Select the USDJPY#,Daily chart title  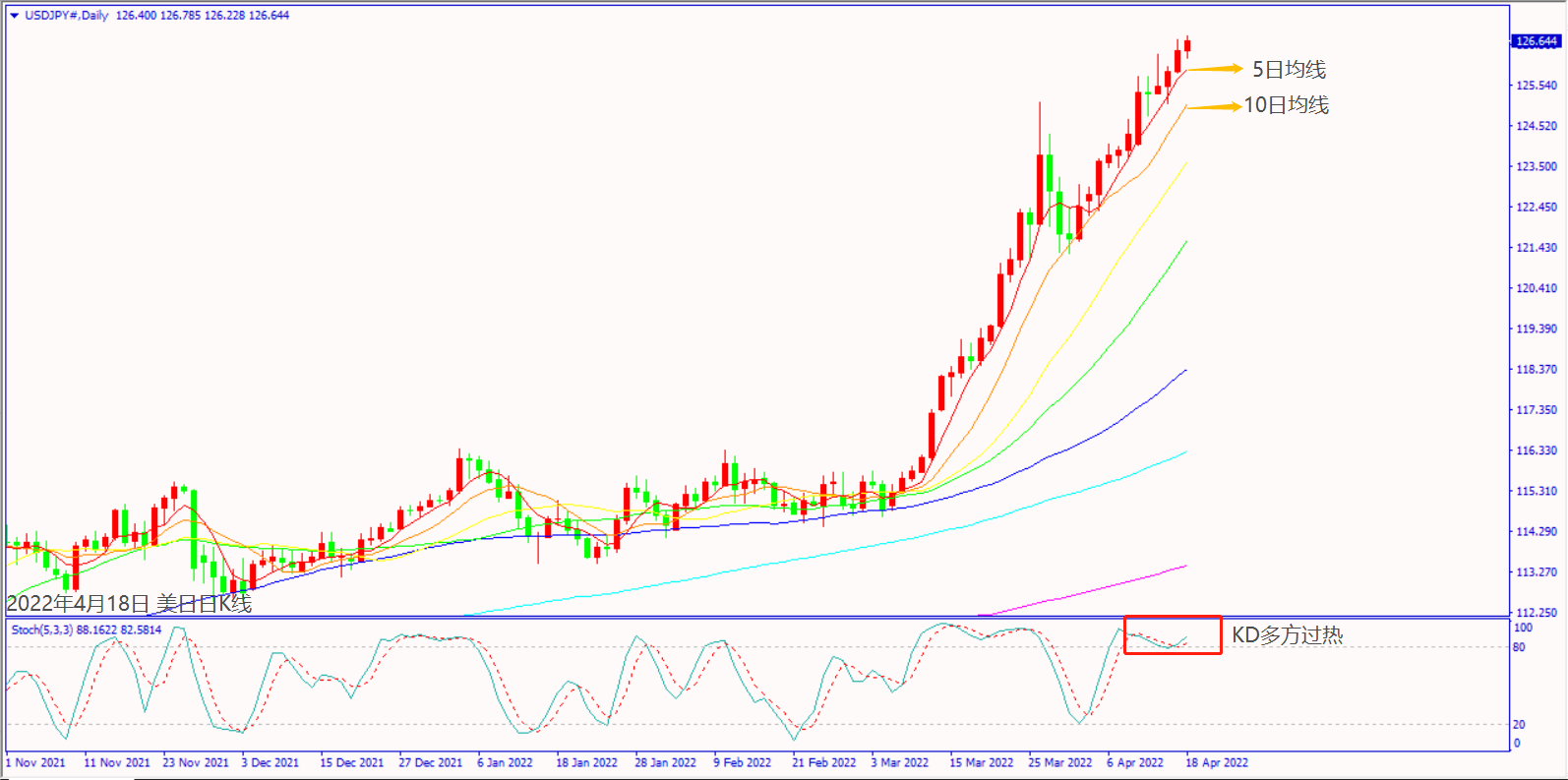(x=67, y=16)
